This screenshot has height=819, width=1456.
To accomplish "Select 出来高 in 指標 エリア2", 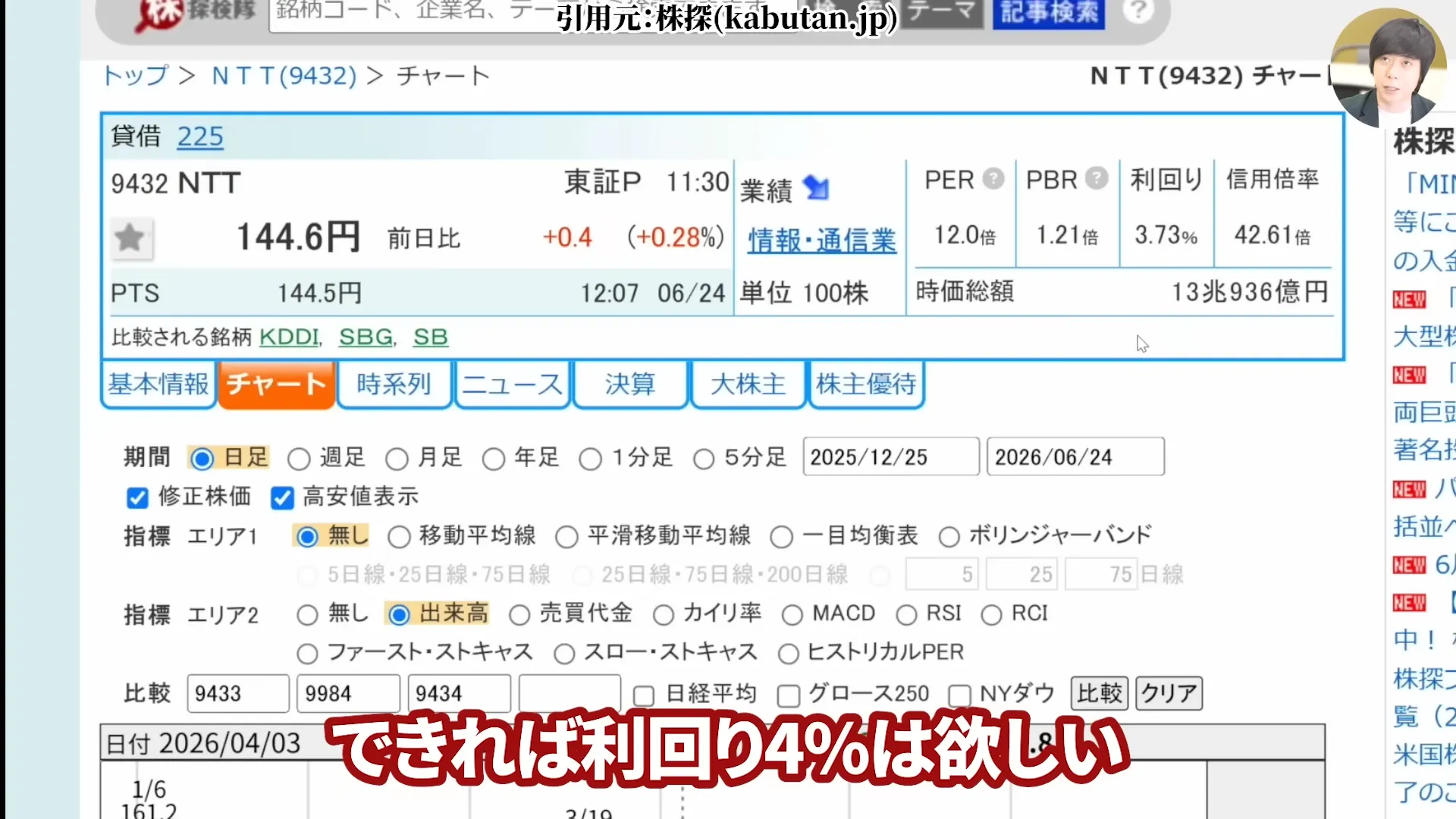I will 399,615.
